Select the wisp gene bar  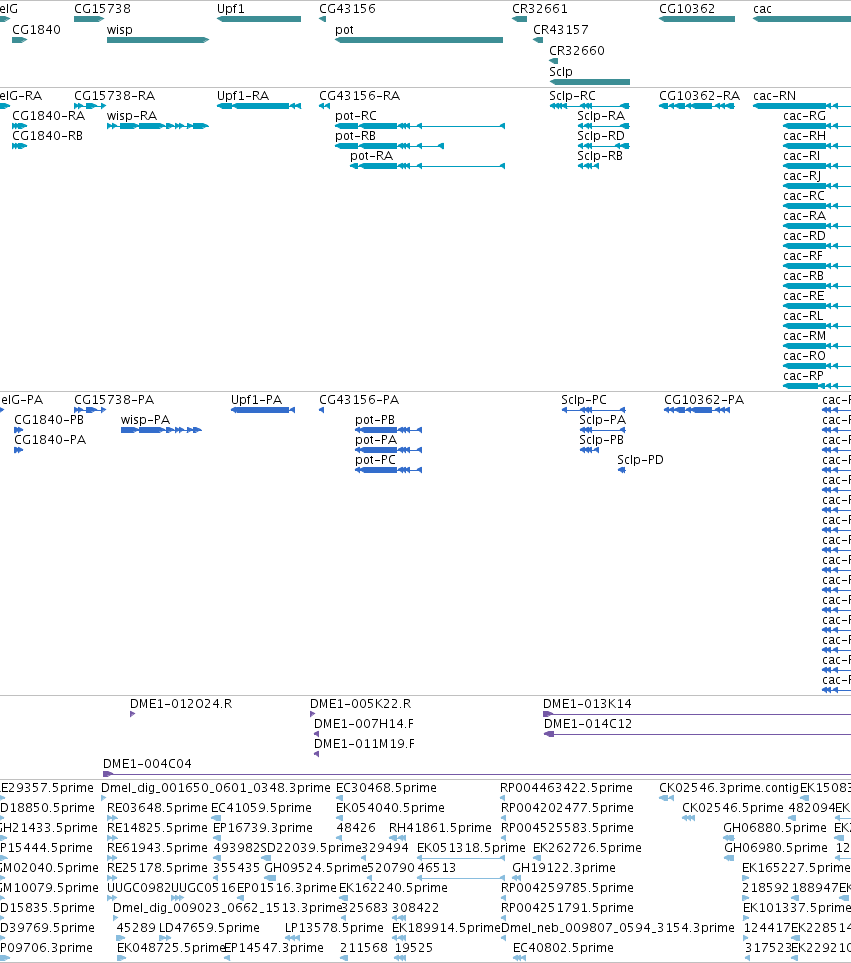(158, 40)
